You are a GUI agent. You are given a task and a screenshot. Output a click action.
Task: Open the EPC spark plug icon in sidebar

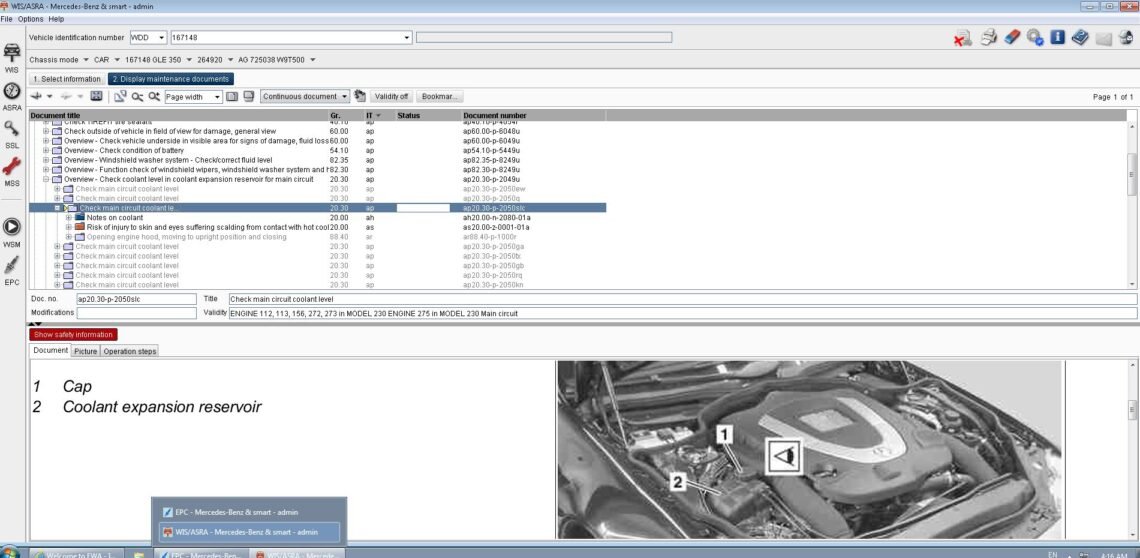click(12, 265)
